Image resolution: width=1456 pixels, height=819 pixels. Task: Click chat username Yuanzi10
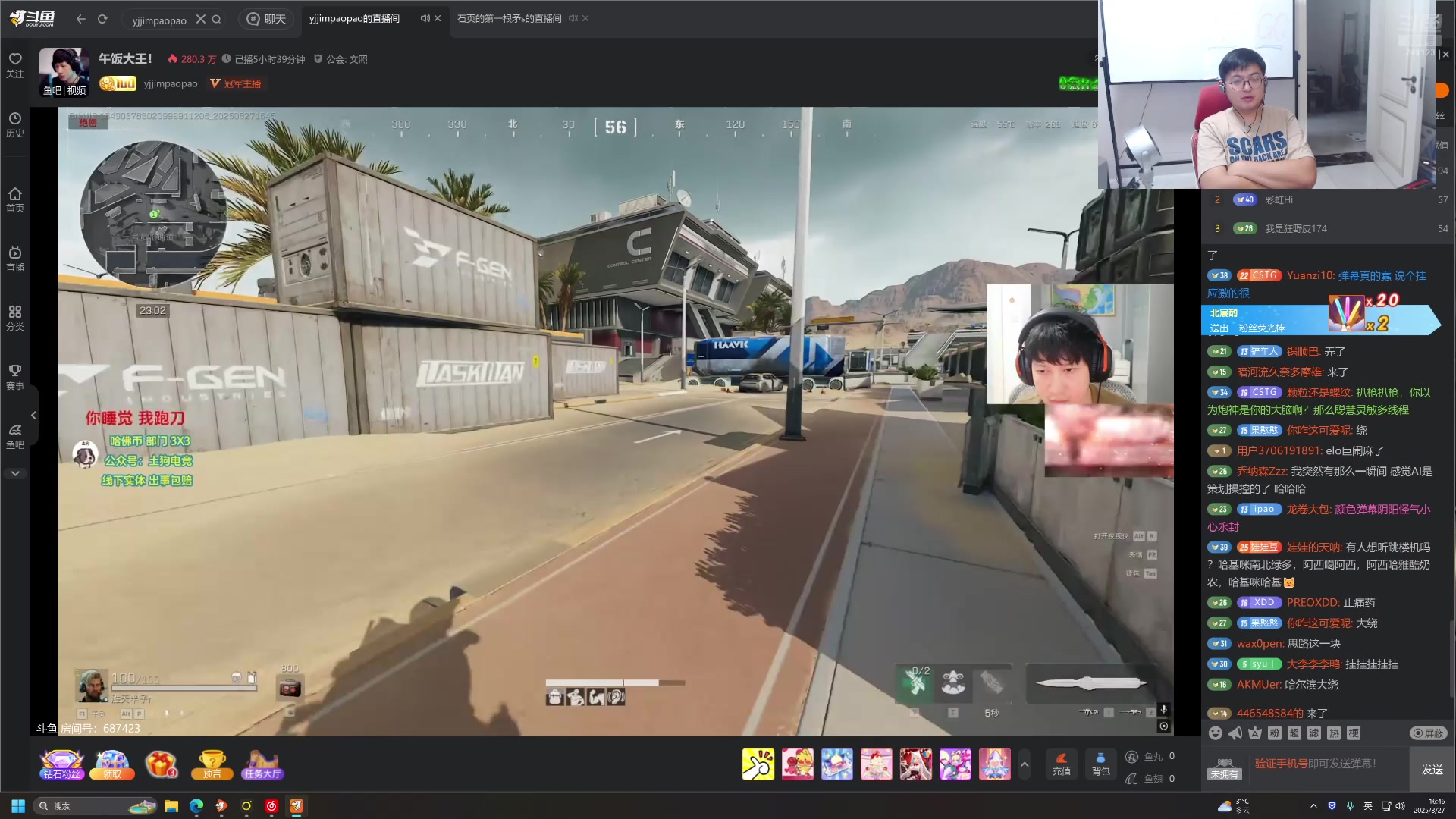click(x=1310, y=275)
